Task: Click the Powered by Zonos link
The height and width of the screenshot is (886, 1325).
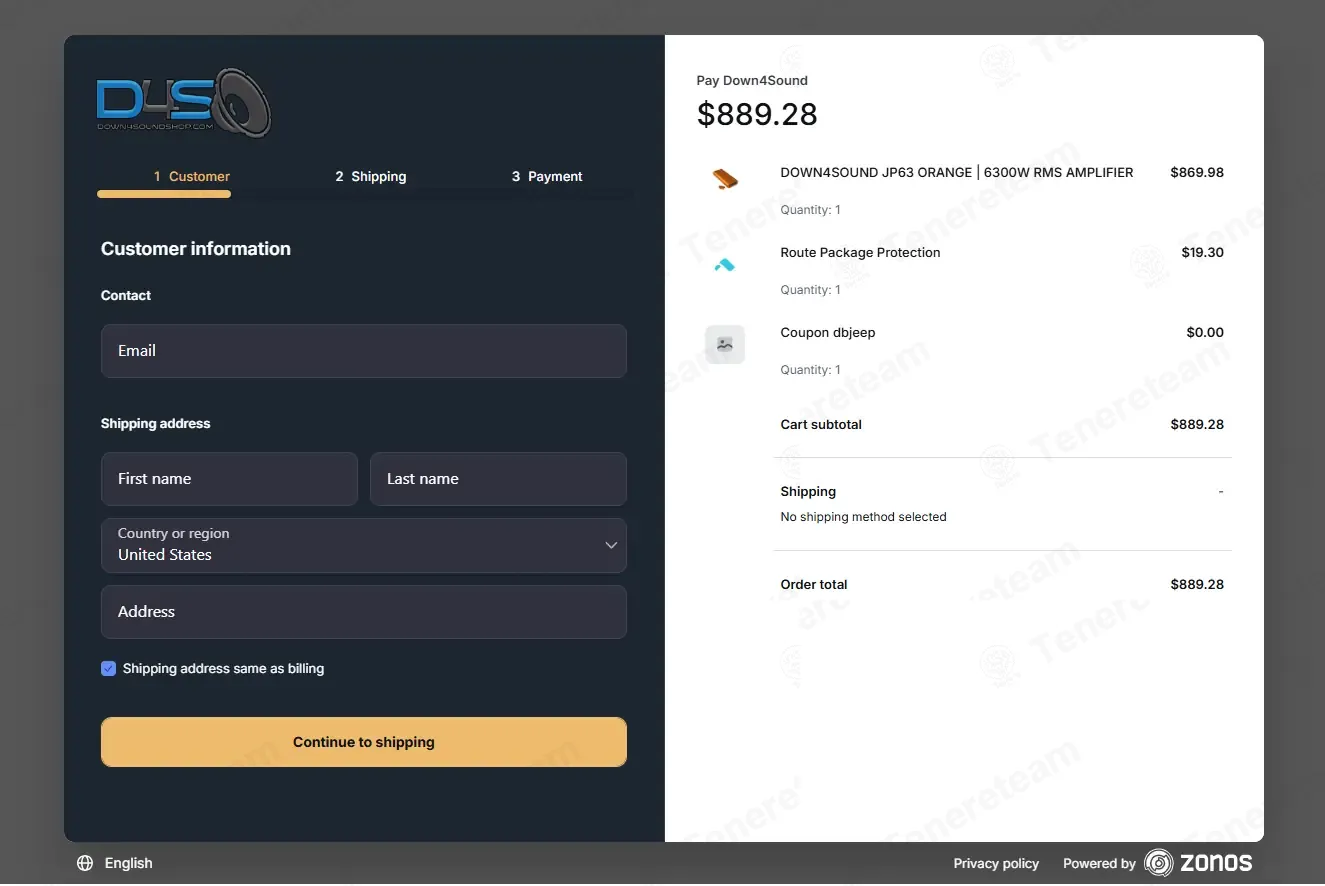Action: click(x=1157, y=863)
